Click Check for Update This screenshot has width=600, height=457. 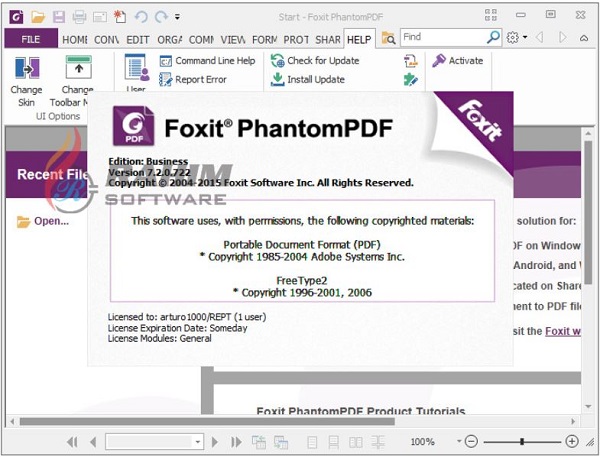point(315,60)
